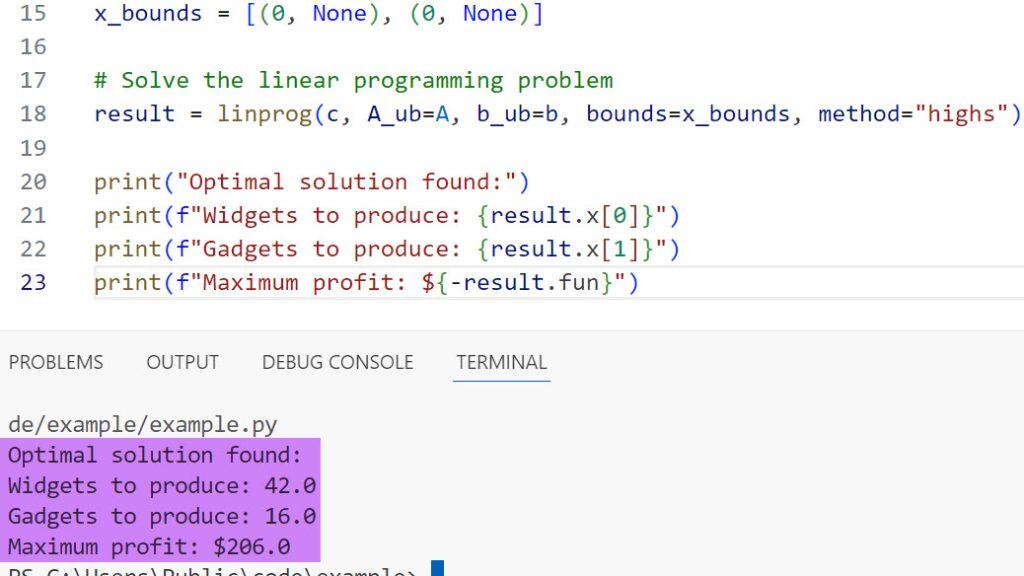Click the empty line 16 number
Viewport: 1024px width, 576px height.
click(x=33, y=47)
